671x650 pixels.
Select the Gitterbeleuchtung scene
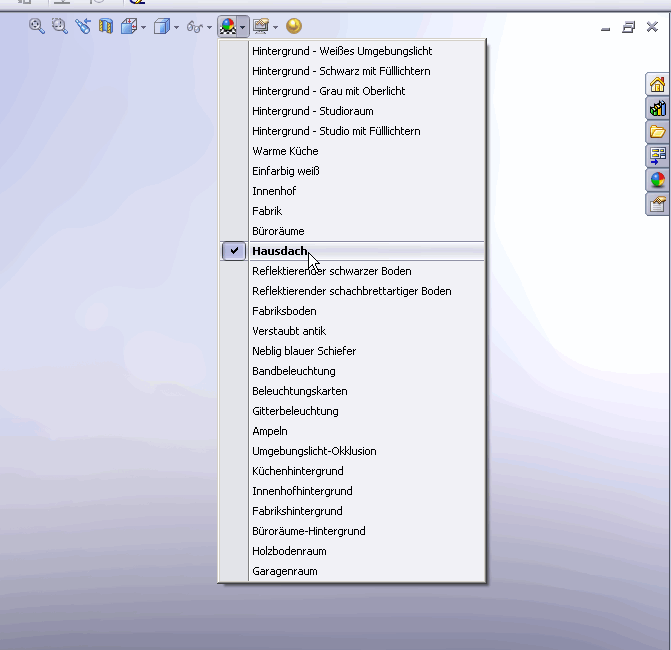tap(352, 411)
